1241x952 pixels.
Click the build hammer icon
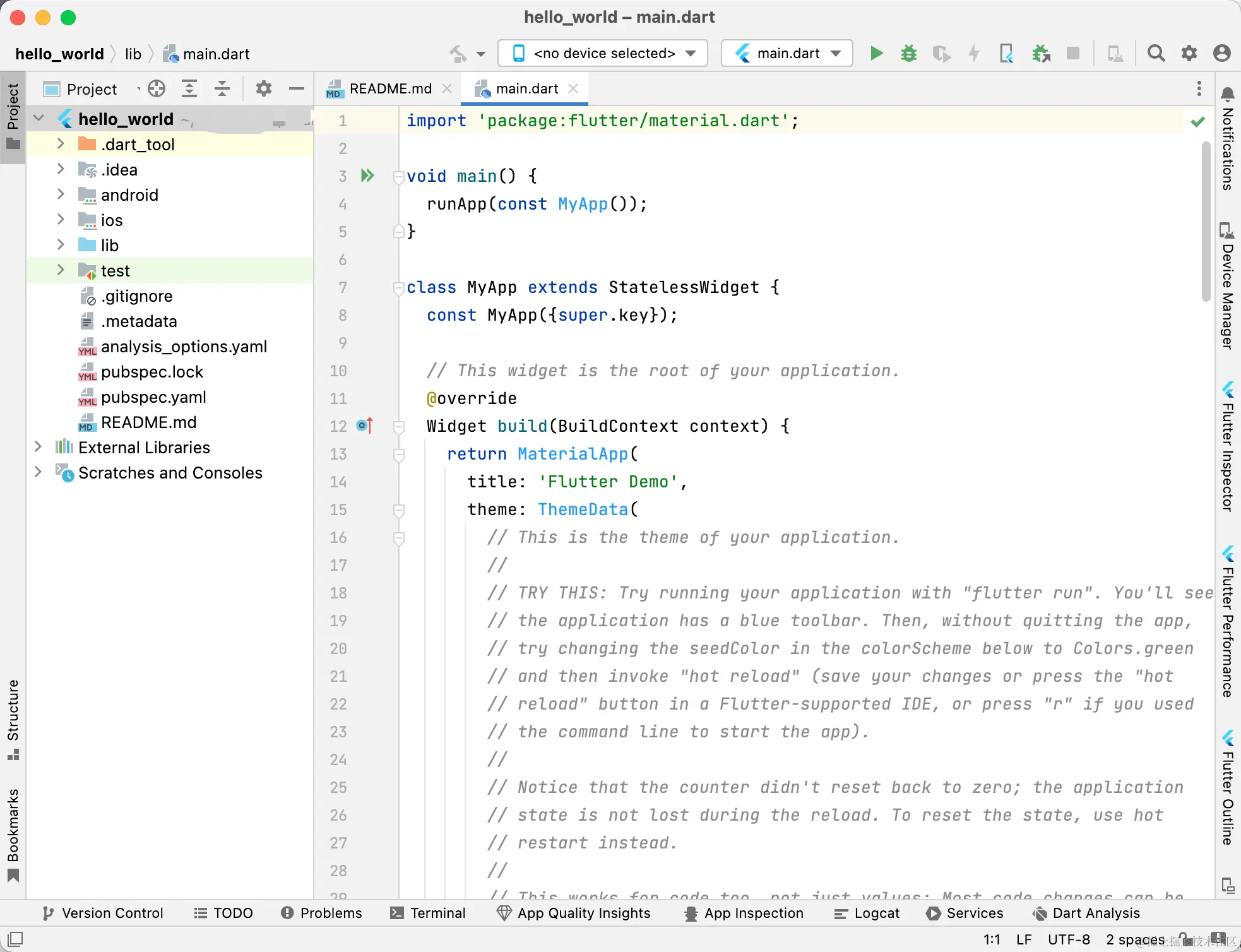(x=458, y=54)
